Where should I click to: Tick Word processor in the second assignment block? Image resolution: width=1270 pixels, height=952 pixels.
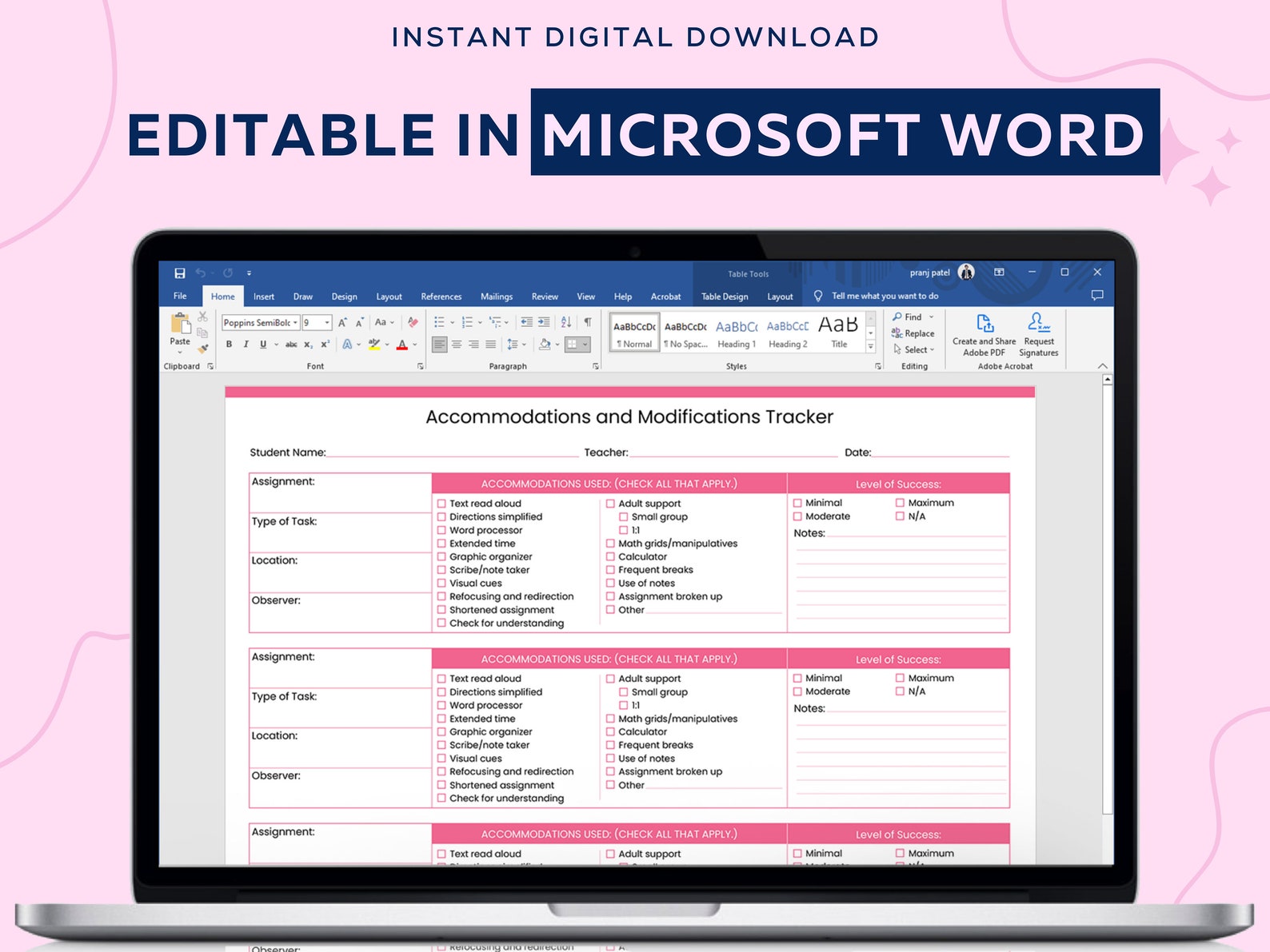(x=441, y=706)
